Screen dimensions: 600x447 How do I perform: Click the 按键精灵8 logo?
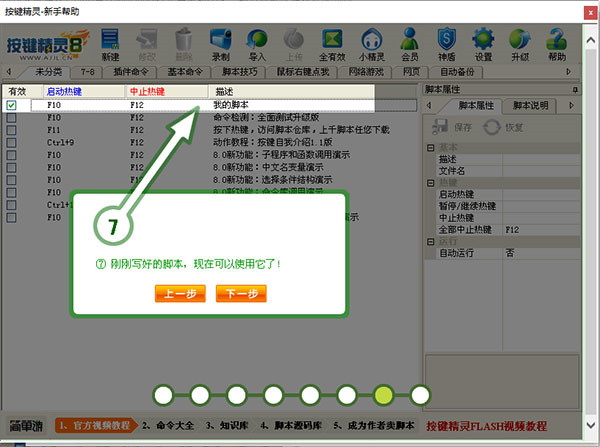pyautogui.click(x=47, y=46)
